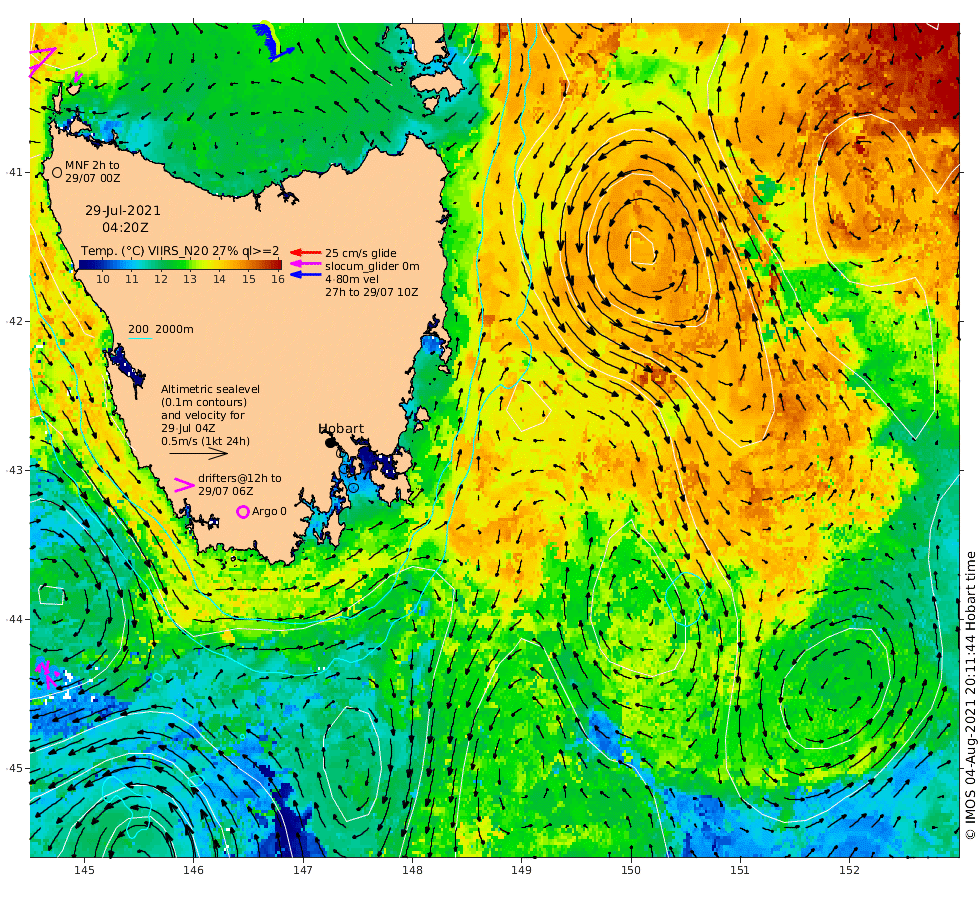This screenshot has height=900, width=980.
Task: Click the latitude axis label -41
Action: click(x=14, y=172)
